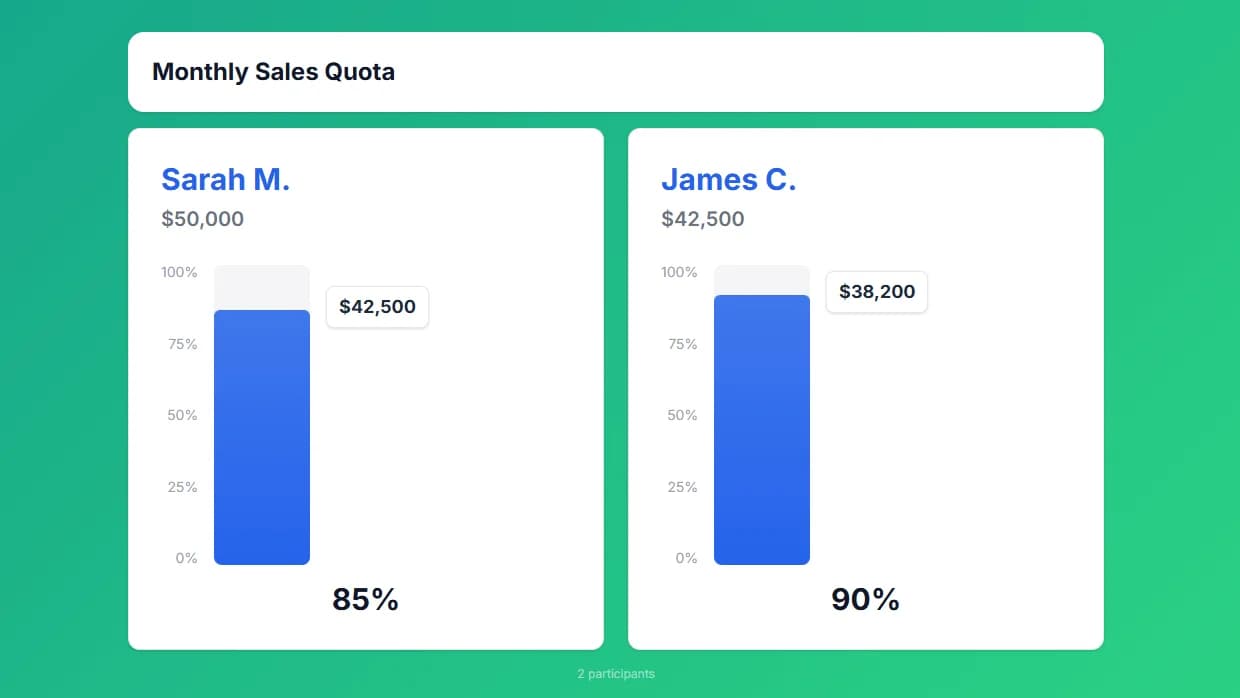
Task: Click the 85% completion label
Action: 365,599
